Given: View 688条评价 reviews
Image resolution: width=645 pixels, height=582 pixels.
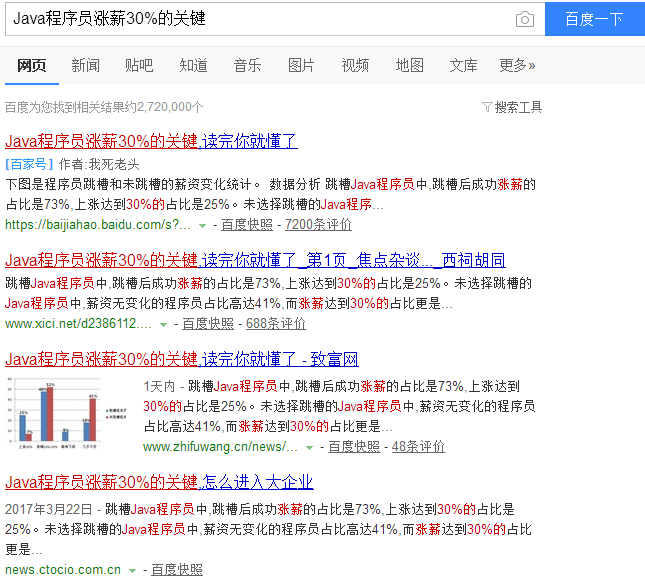Looking at the screenshot, I should click(x=276, y=324).
